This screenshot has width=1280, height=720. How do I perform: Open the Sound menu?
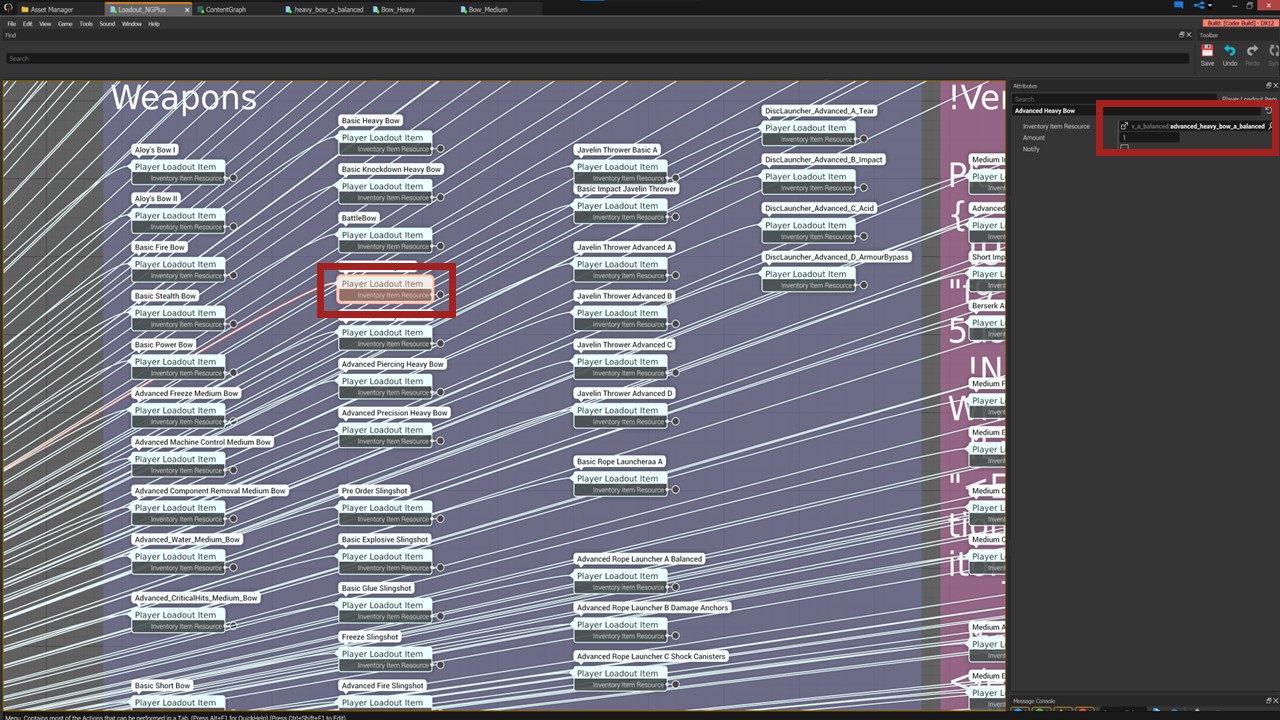(x=107, y=24)
